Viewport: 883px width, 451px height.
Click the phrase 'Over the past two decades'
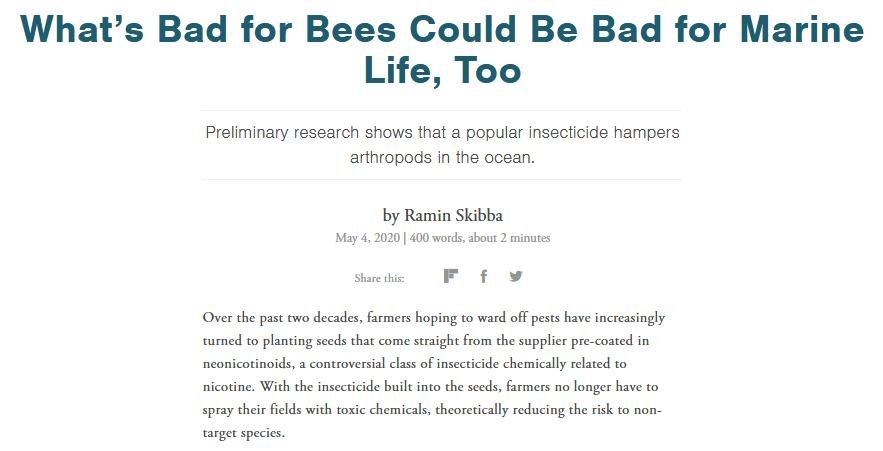pos(281,318)
